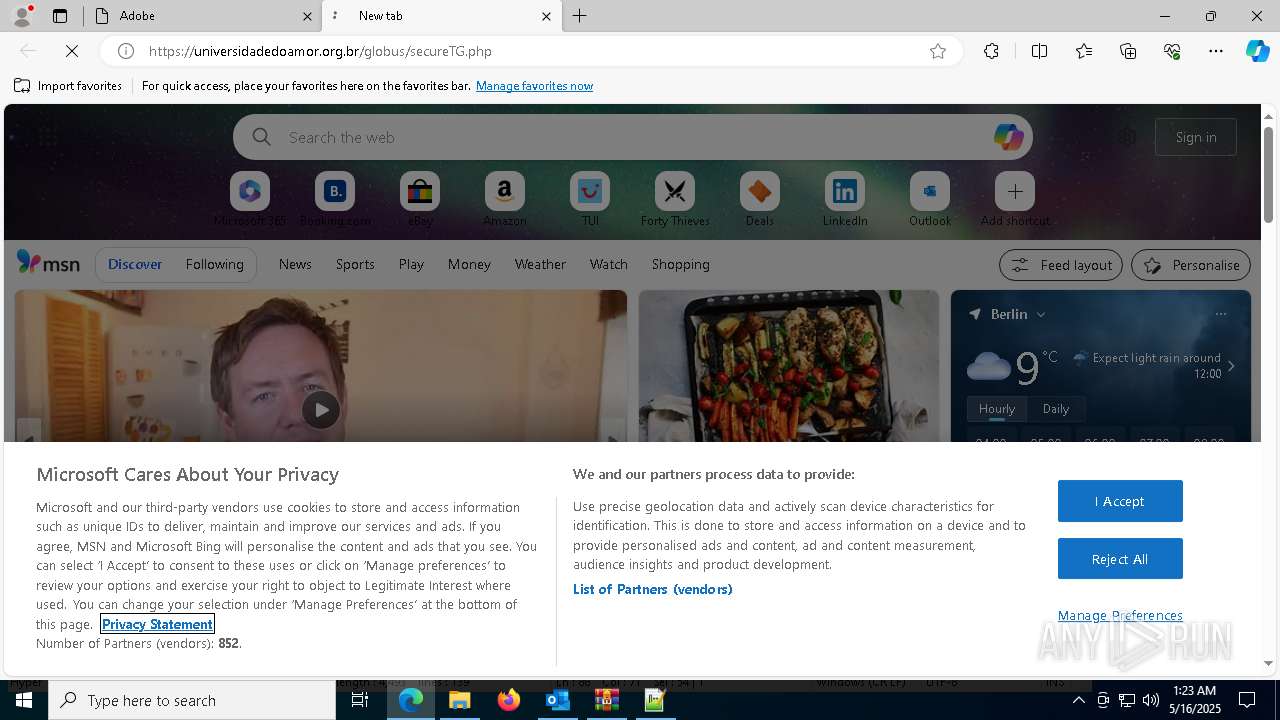Open Watch section

[609, 264]
